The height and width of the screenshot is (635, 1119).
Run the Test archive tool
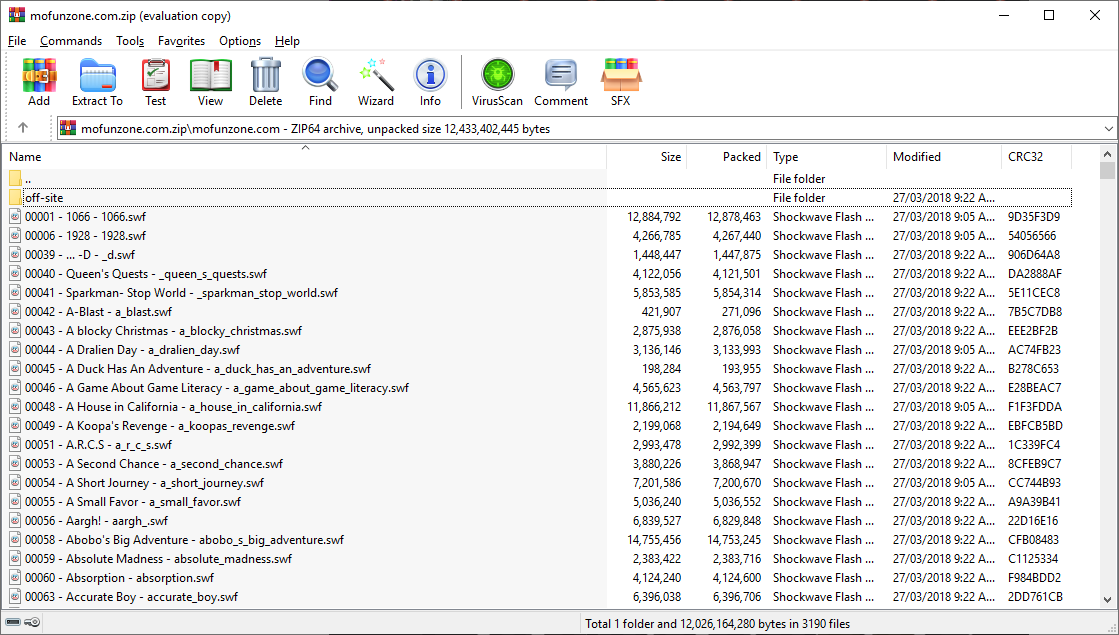point(155,81)
